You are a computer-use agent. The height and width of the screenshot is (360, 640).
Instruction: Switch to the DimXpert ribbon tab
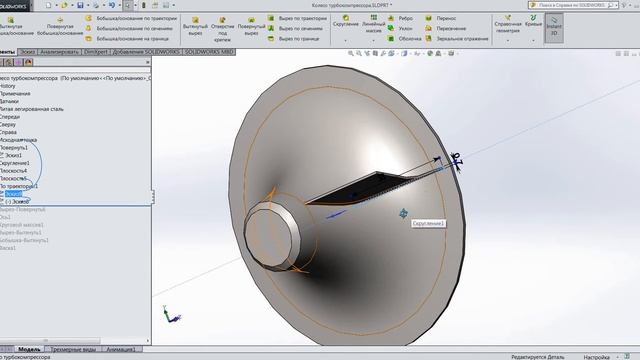pyautogui.click(x=96, y=52)
